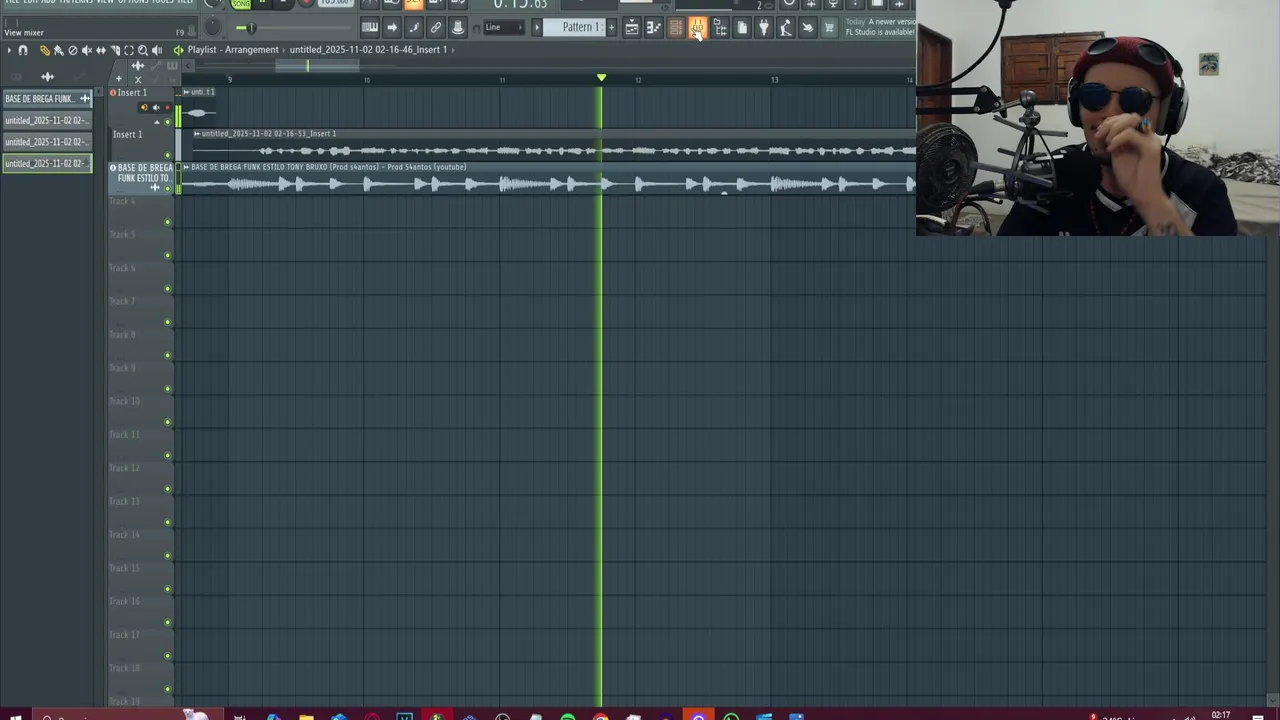This screenshot has height=720, width=1280.
Task: Select second picker item untitled_2025-11-02
Action: [x=47, y=120]
